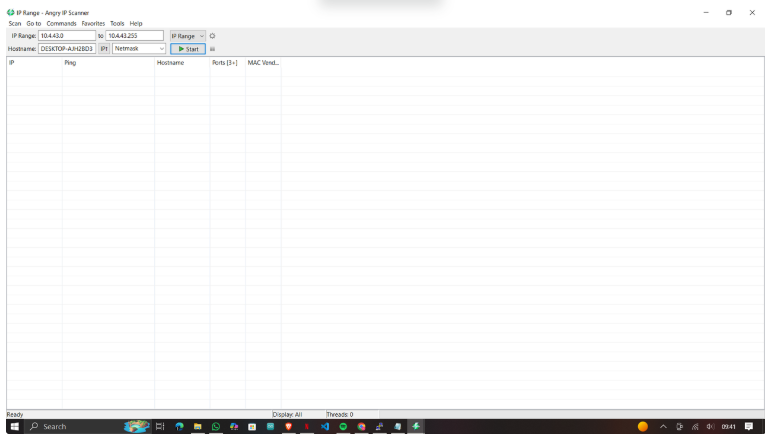The width and height of the screenshot is (774, 438).
Task: Open the Tools menu
Action: tap(117, 24)
